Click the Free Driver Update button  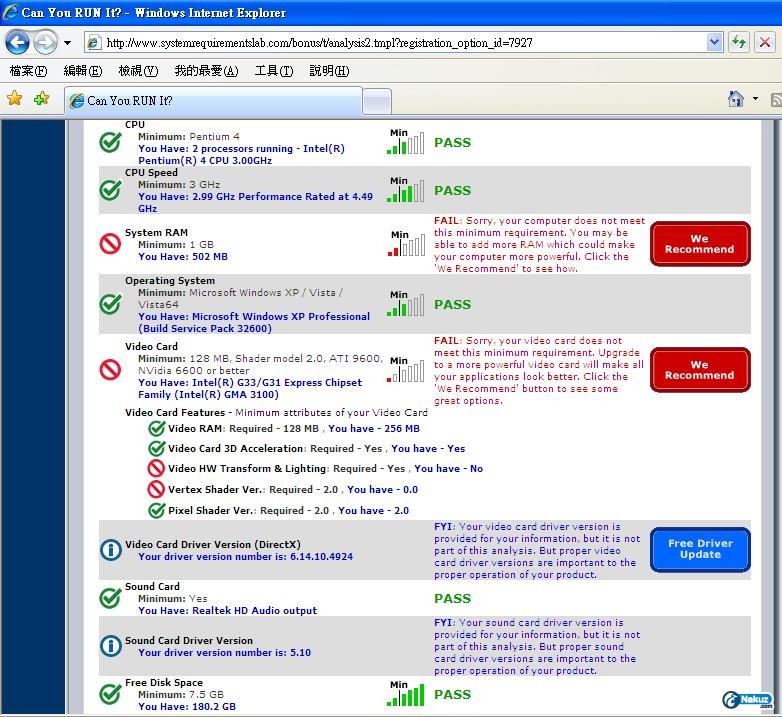click(700, 549)
